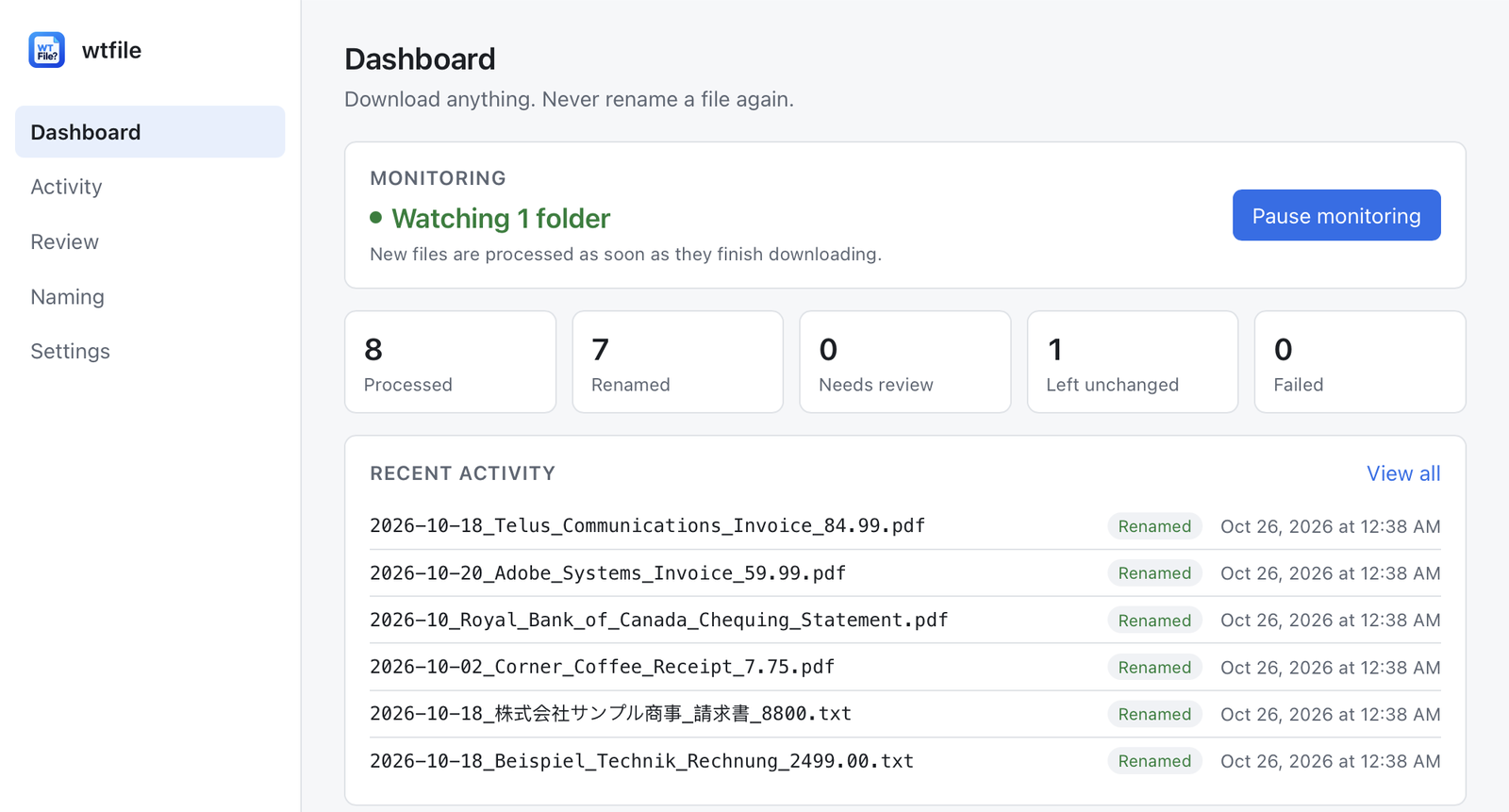This screenshot has height=812, width=1509.
Task: Click the timestamp on the Royal Bank row
Action: pyautogui.click(x=1331, y=621)
